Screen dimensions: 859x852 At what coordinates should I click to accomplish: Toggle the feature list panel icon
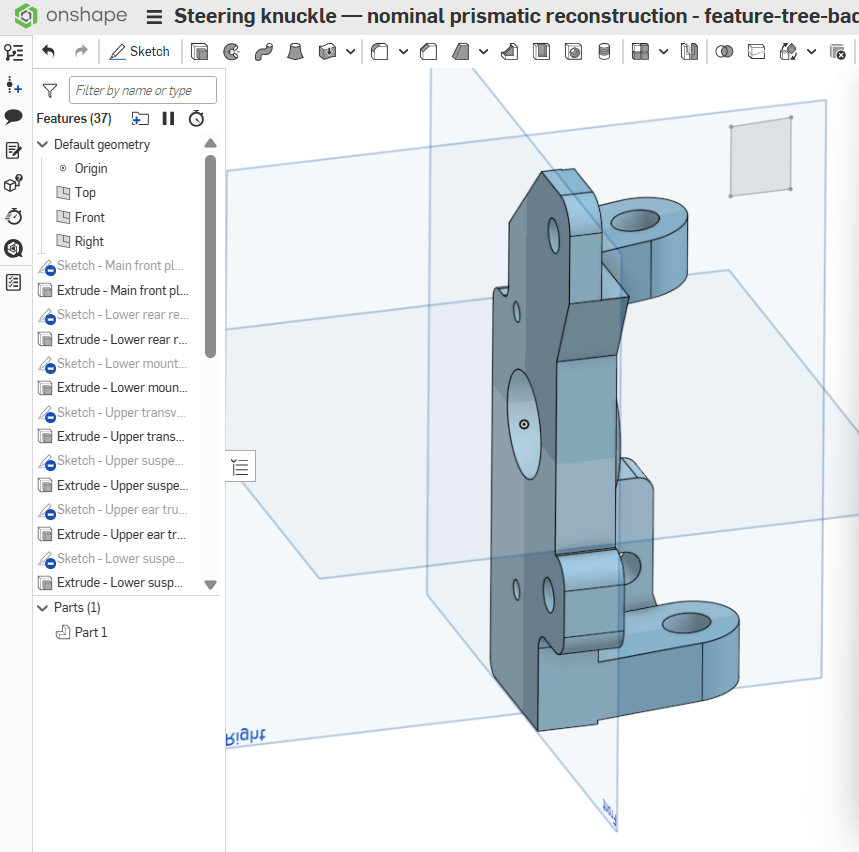pos(14,53)
